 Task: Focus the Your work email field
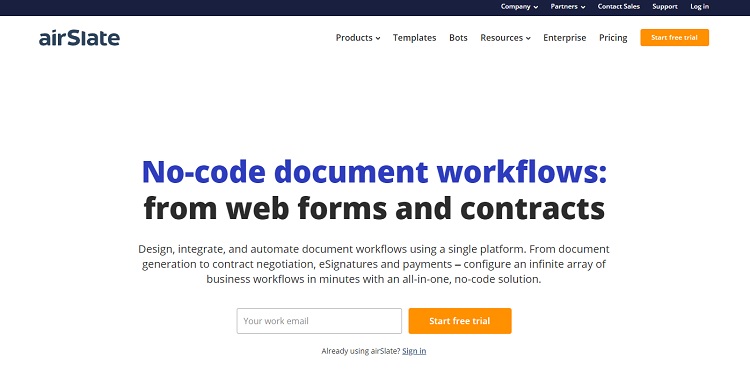(x=319, y=321)
